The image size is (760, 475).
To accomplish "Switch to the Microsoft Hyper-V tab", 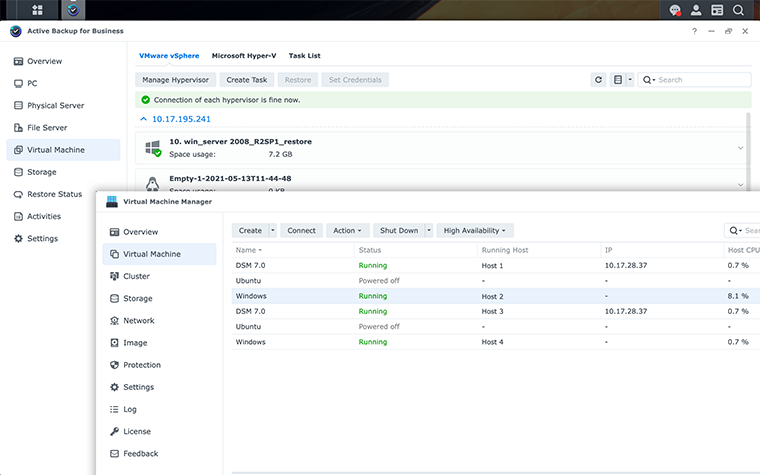I will coord(244,55).
